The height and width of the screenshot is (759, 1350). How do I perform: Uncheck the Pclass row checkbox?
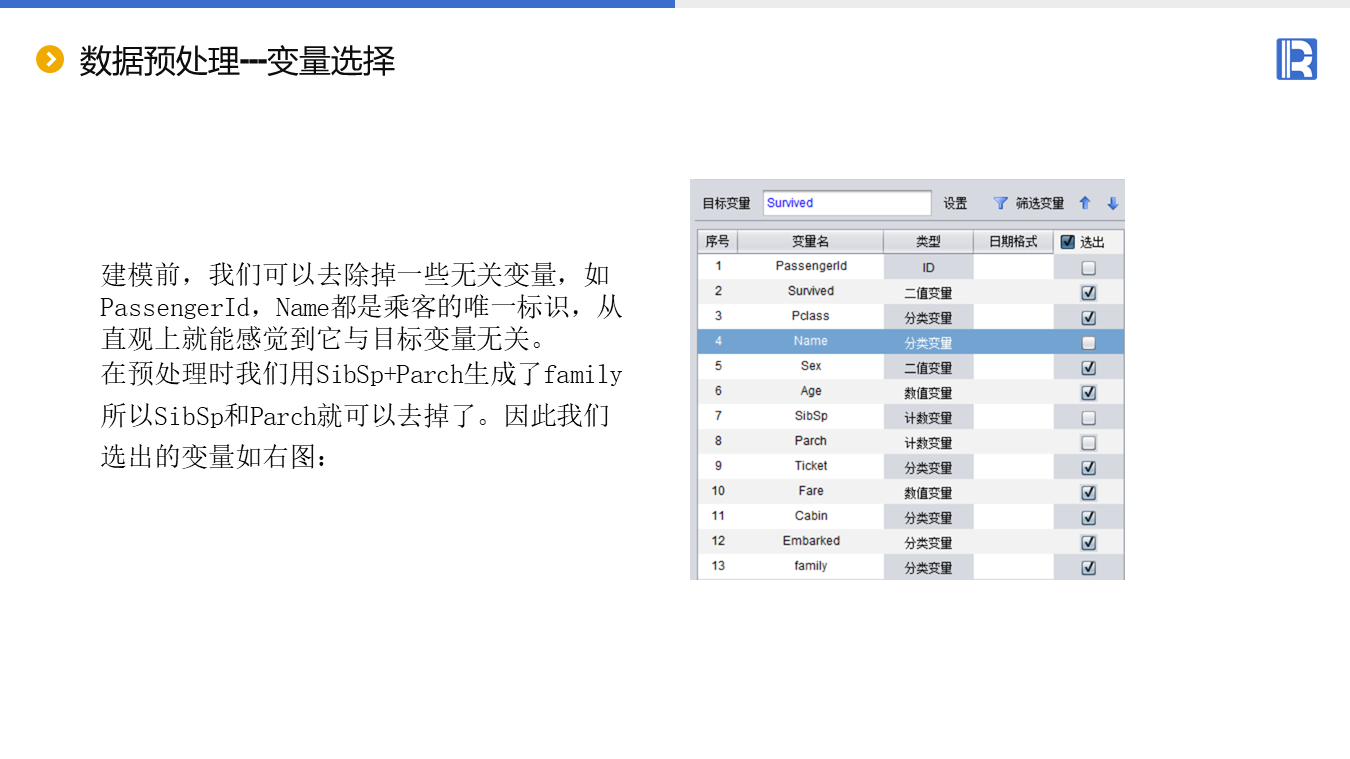(1089, 318)
